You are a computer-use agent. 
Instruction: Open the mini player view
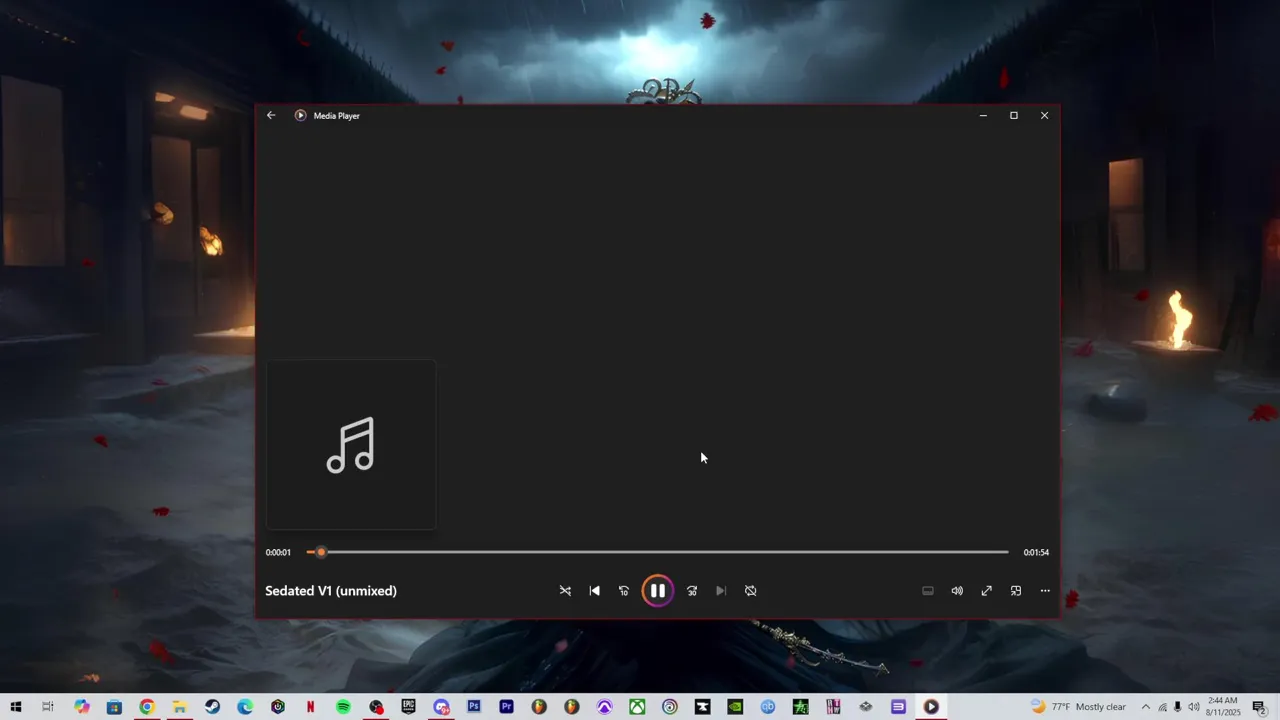point(1016,591)
